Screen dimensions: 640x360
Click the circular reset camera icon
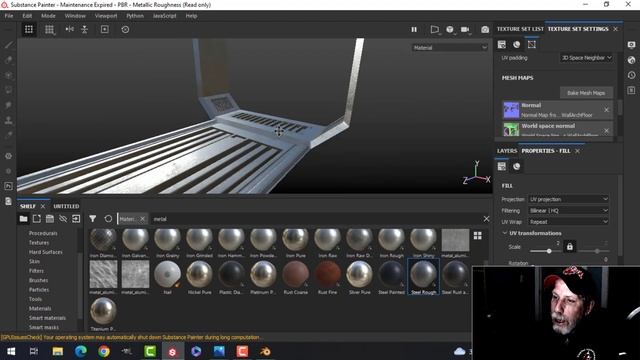(x=125, y=29)
